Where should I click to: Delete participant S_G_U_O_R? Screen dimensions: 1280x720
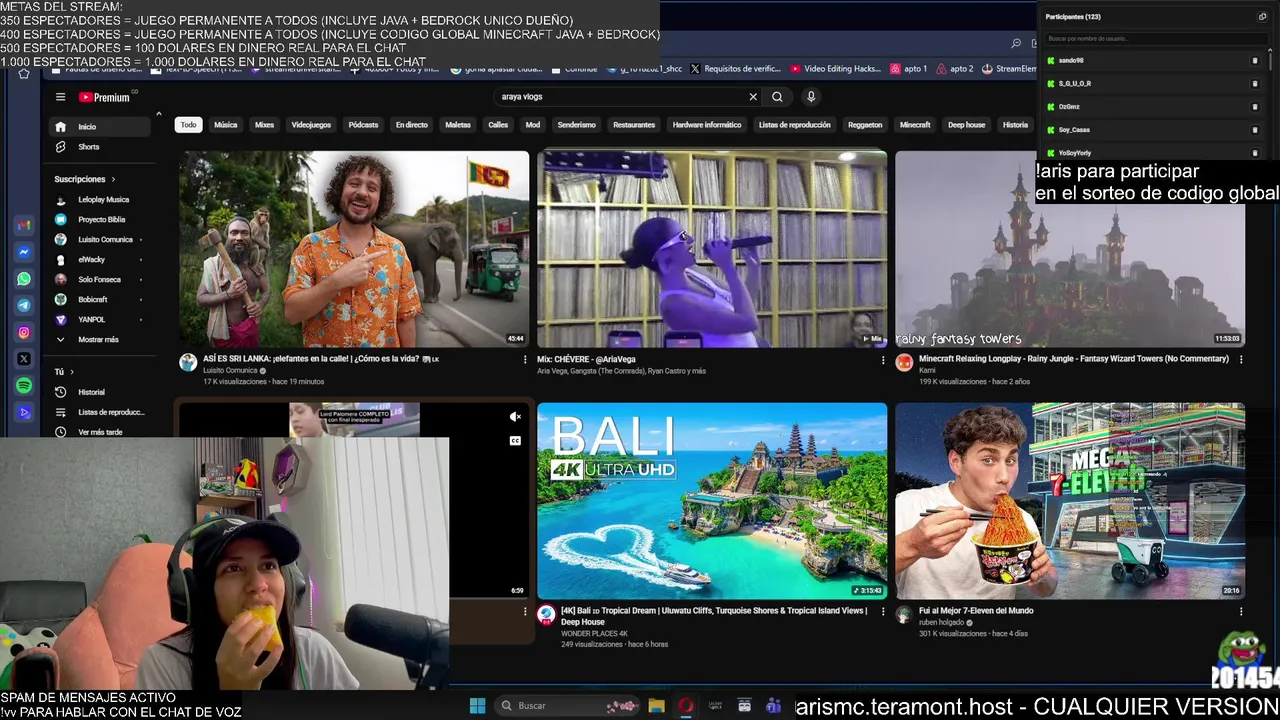coord(1255,84)
